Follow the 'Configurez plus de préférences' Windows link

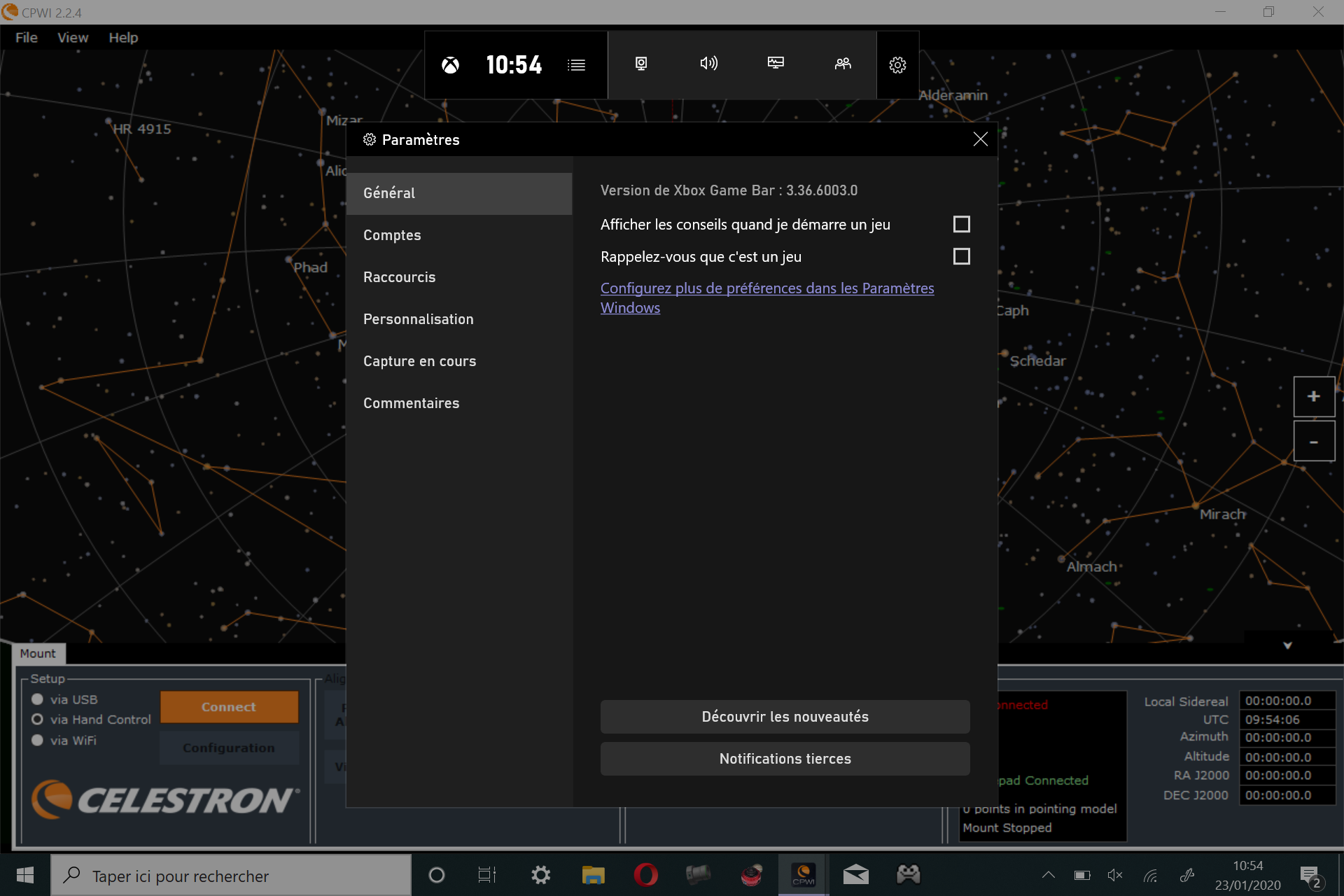[x=767, y=297]
